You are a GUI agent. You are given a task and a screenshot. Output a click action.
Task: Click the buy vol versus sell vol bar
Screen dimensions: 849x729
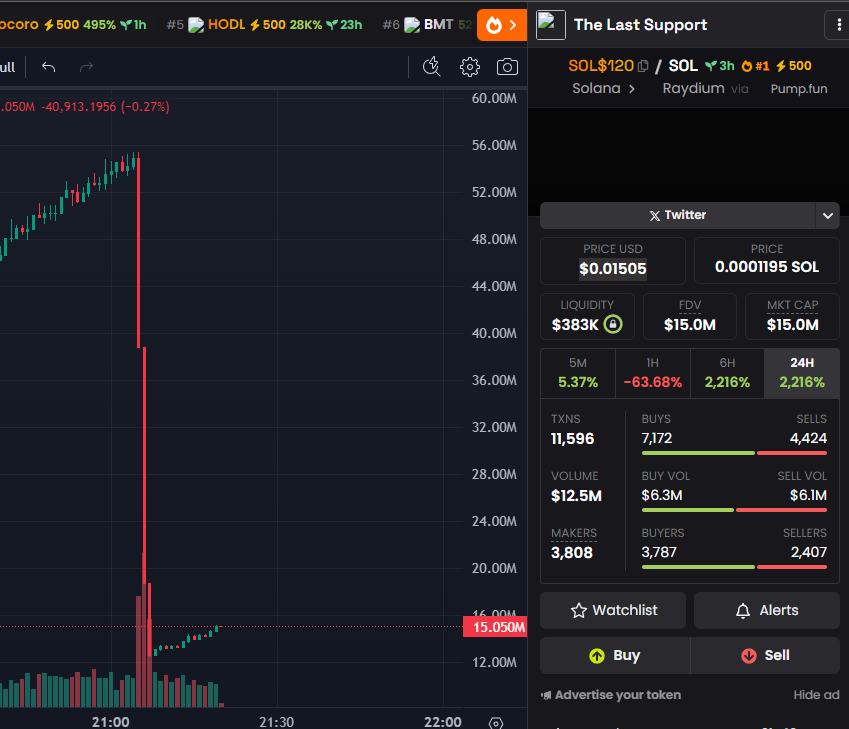734,510
